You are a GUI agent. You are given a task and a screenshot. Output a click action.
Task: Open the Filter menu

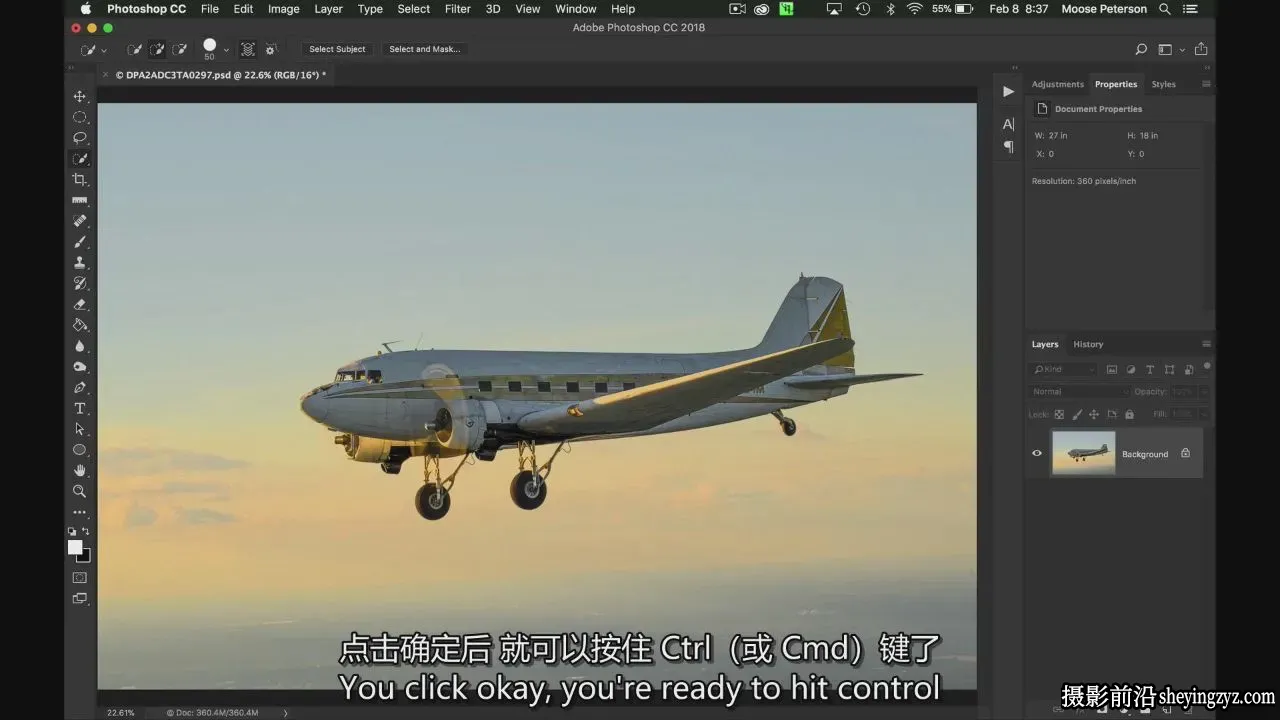coord(458,9)
